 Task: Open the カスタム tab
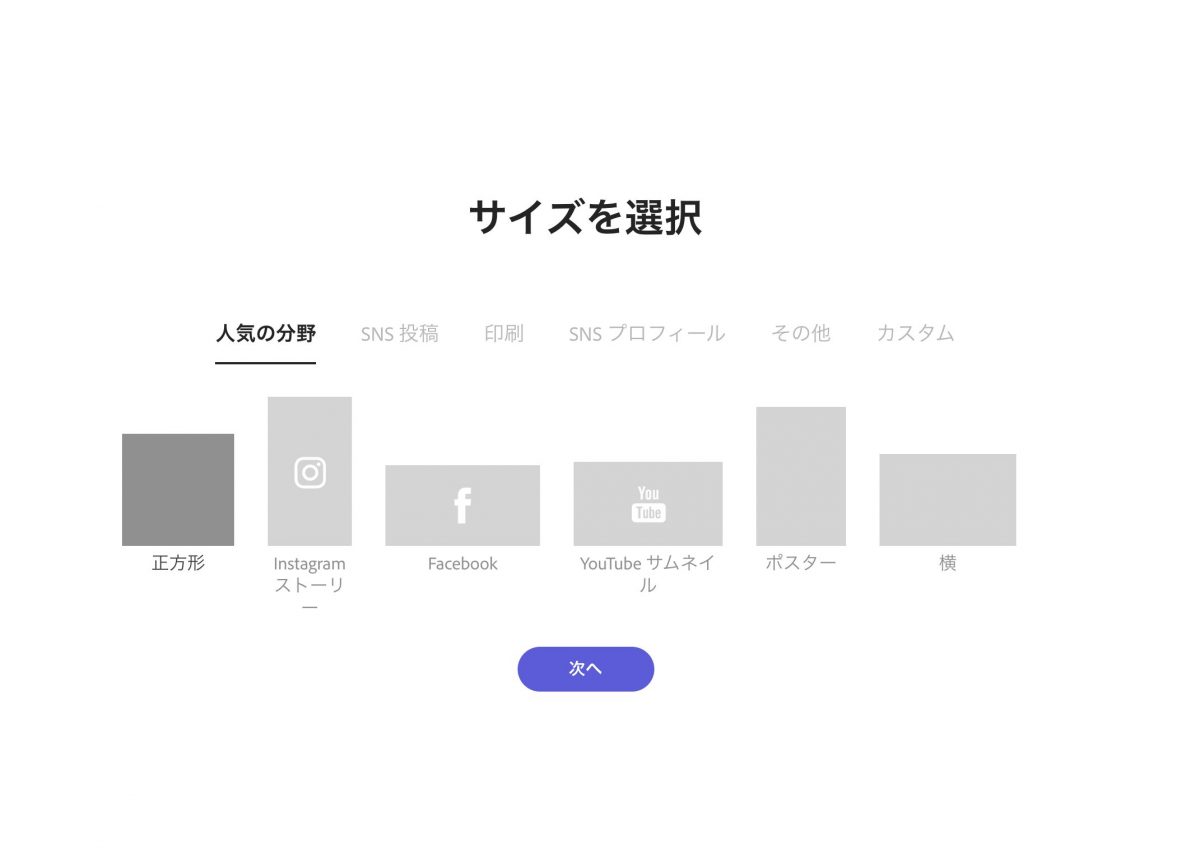pyautogui.click(x=915, y=334)
